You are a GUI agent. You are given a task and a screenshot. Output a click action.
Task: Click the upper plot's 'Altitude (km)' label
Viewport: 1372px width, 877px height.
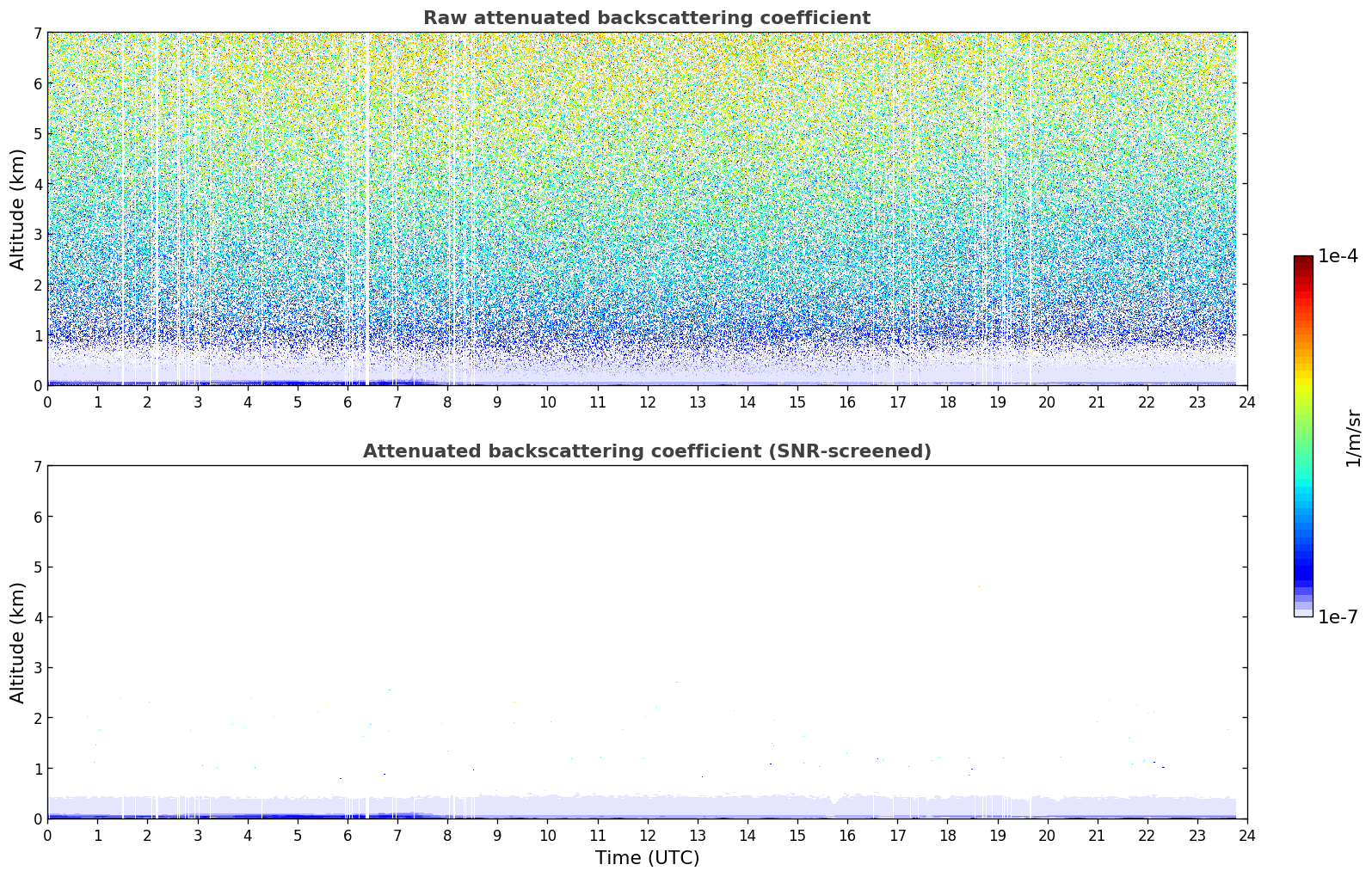pos(18,209)
